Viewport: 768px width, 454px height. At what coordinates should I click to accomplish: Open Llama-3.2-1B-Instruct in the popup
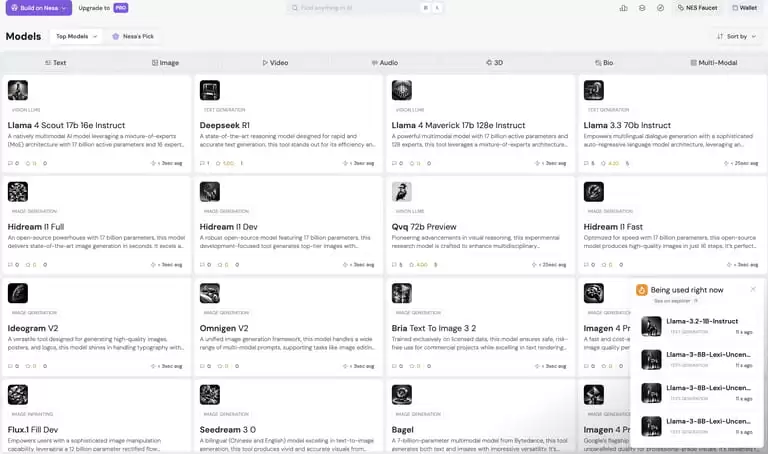702,321
